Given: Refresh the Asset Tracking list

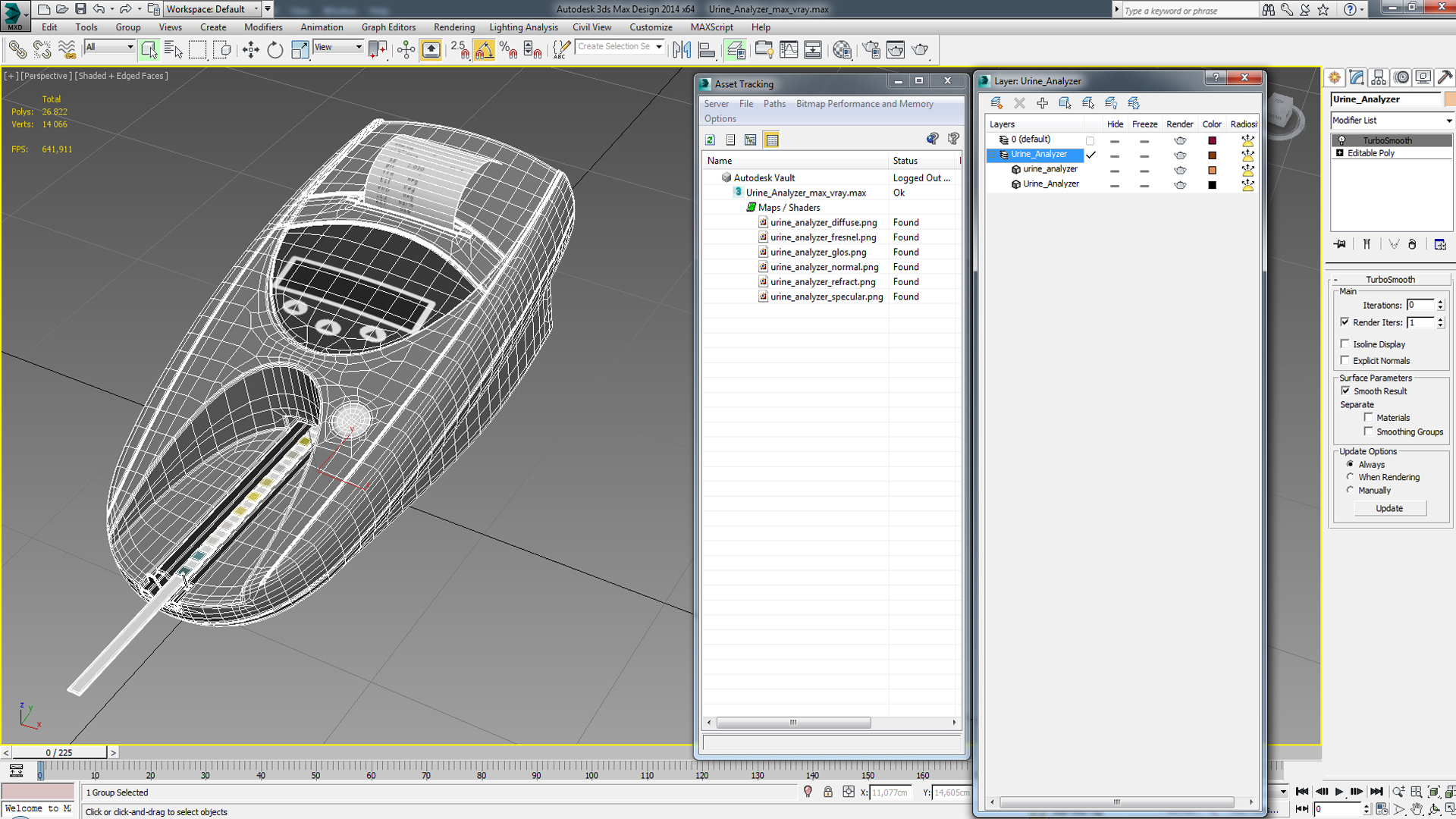Looking at the screenshot, I should pyautogui.click(x=710, y=140).
